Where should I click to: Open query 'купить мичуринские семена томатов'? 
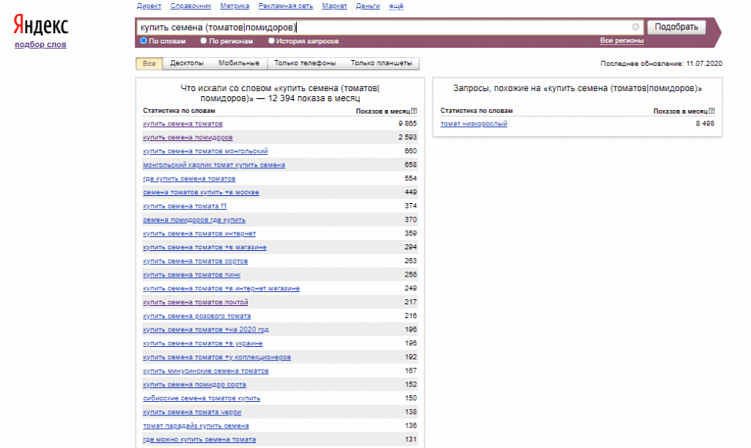(x=206, y=371)
